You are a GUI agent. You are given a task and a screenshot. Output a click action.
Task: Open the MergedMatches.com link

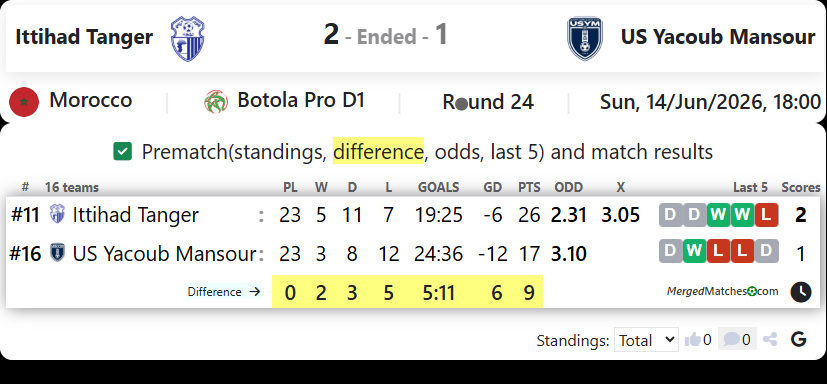[x=723, y=291]
